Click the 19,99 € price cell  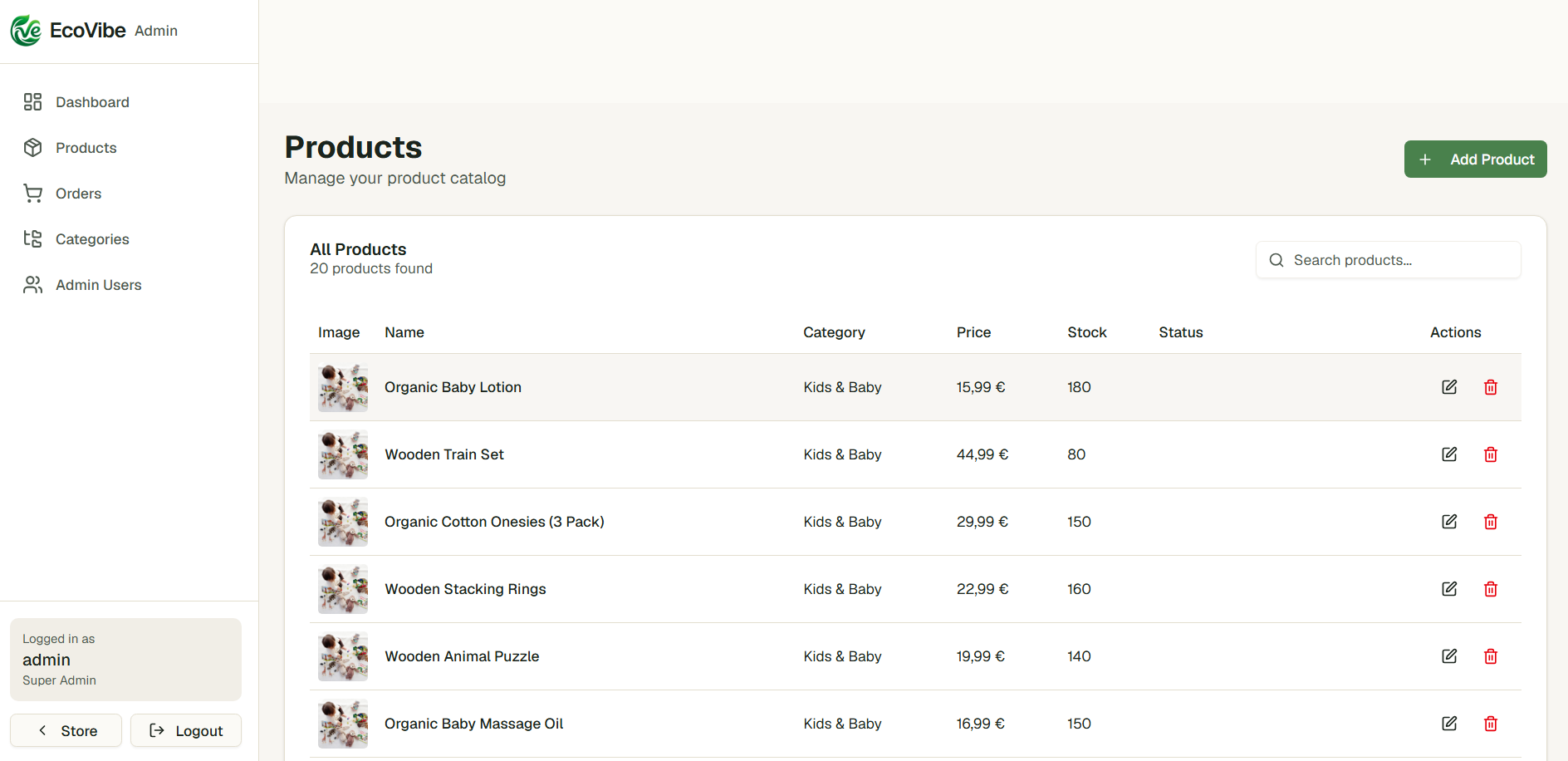(981, 656)
